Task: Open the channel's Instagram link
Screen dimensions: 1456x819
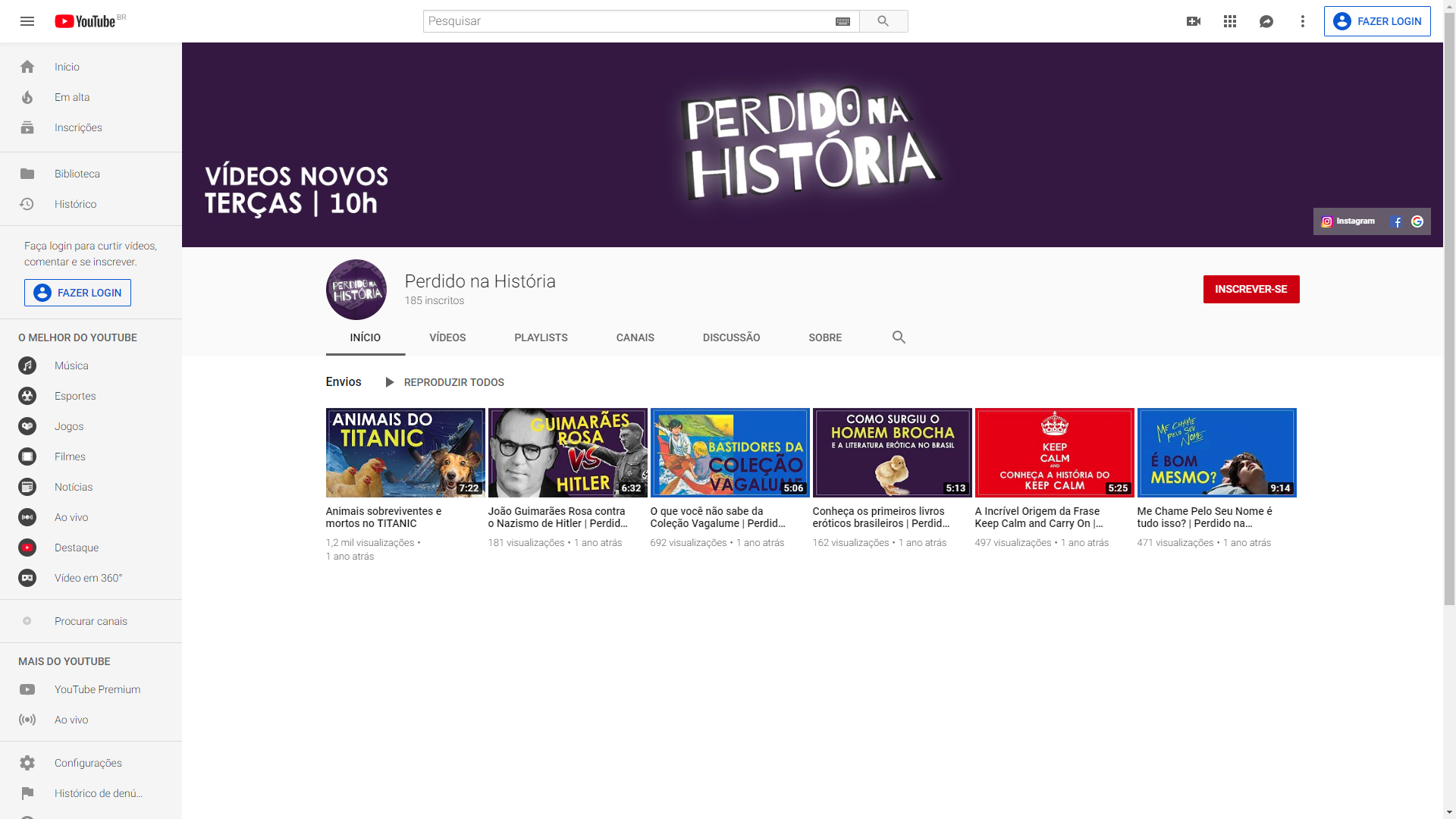Action: point(1348,221)
